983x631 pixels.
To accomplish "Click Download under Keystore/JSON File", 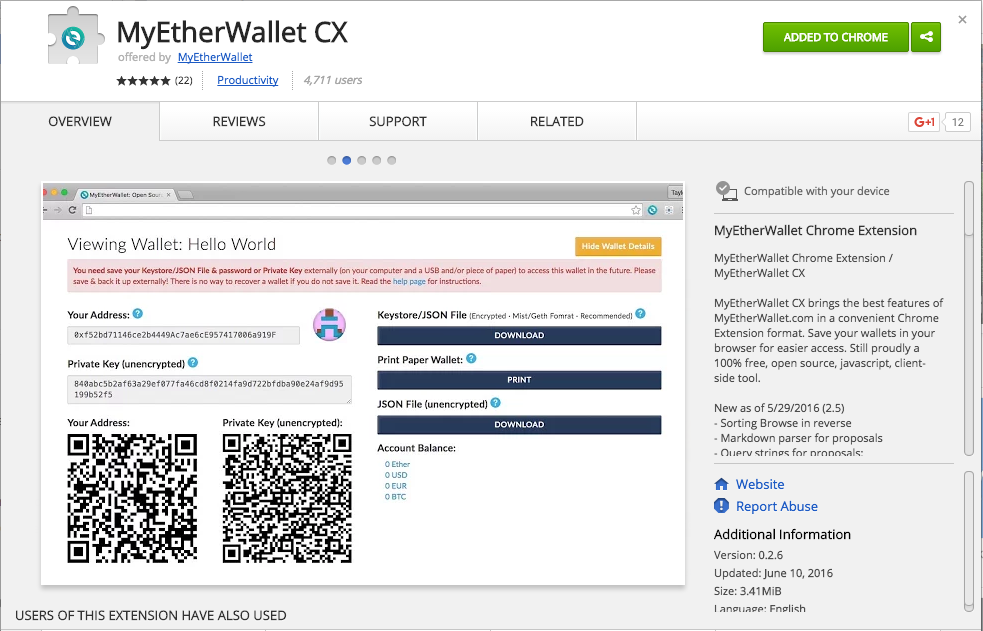I will click(x=519, y=335).
